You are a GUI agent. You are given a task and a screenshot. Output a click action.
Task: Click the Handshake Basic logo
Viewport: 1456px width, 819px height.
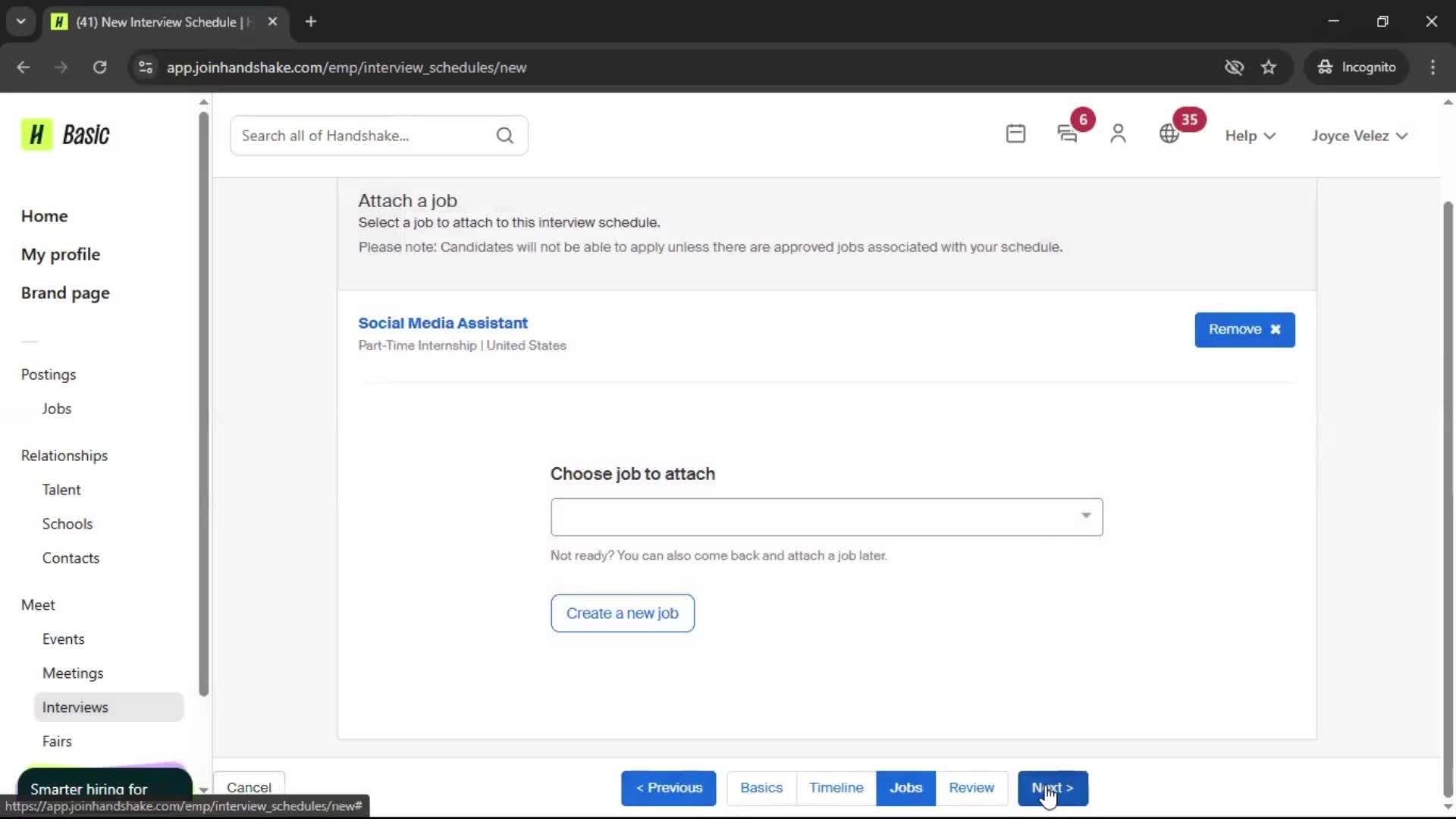point(65,135)
